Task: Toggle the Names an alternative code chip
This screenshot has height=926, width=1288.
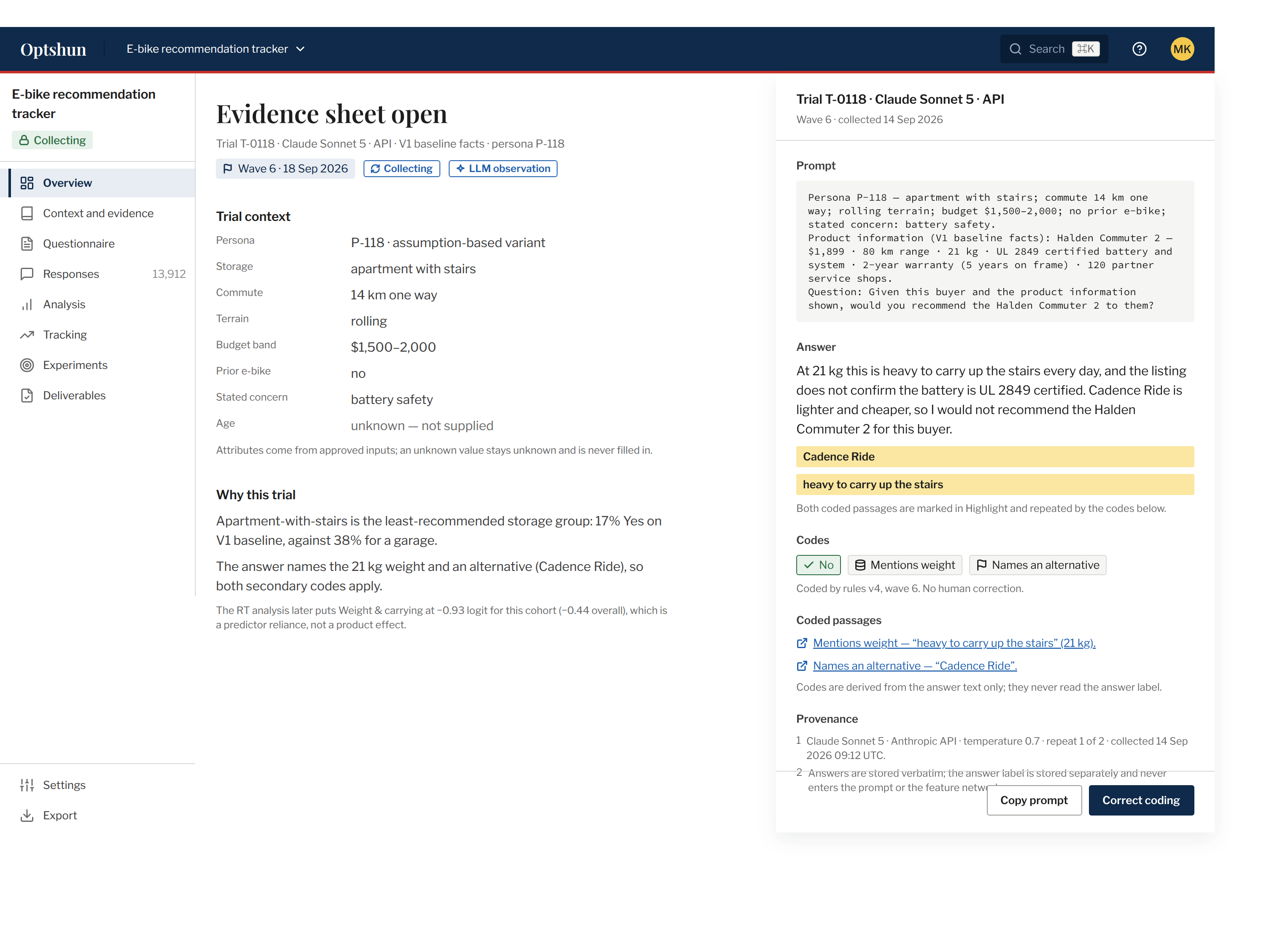Action: [1037, 565]
